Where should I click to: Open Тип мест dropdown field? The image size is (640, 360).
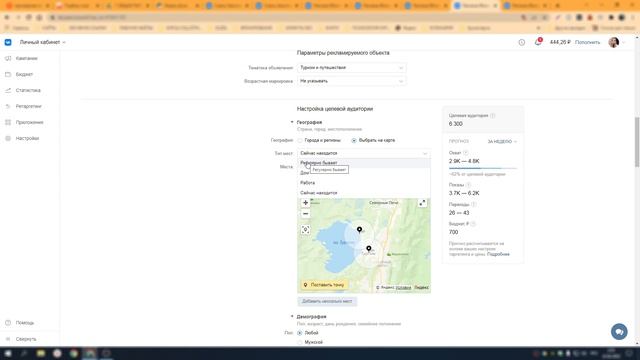pyautogui.click(x=364, y=153)
